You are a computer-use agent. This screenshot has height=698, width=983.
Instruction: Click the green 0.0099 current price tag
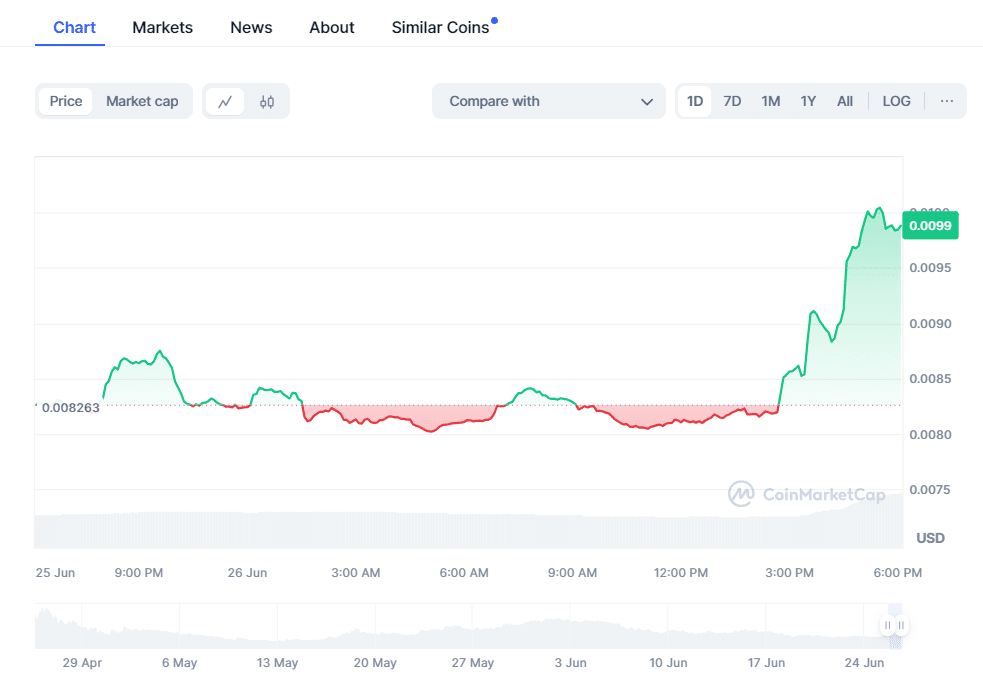(x=930, y=226)
